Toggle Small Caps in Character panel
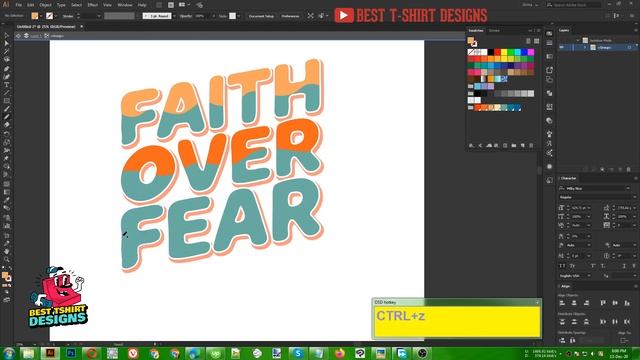Image resolution: width=640 pixels, height=360 pixels. tap(573, 266)
